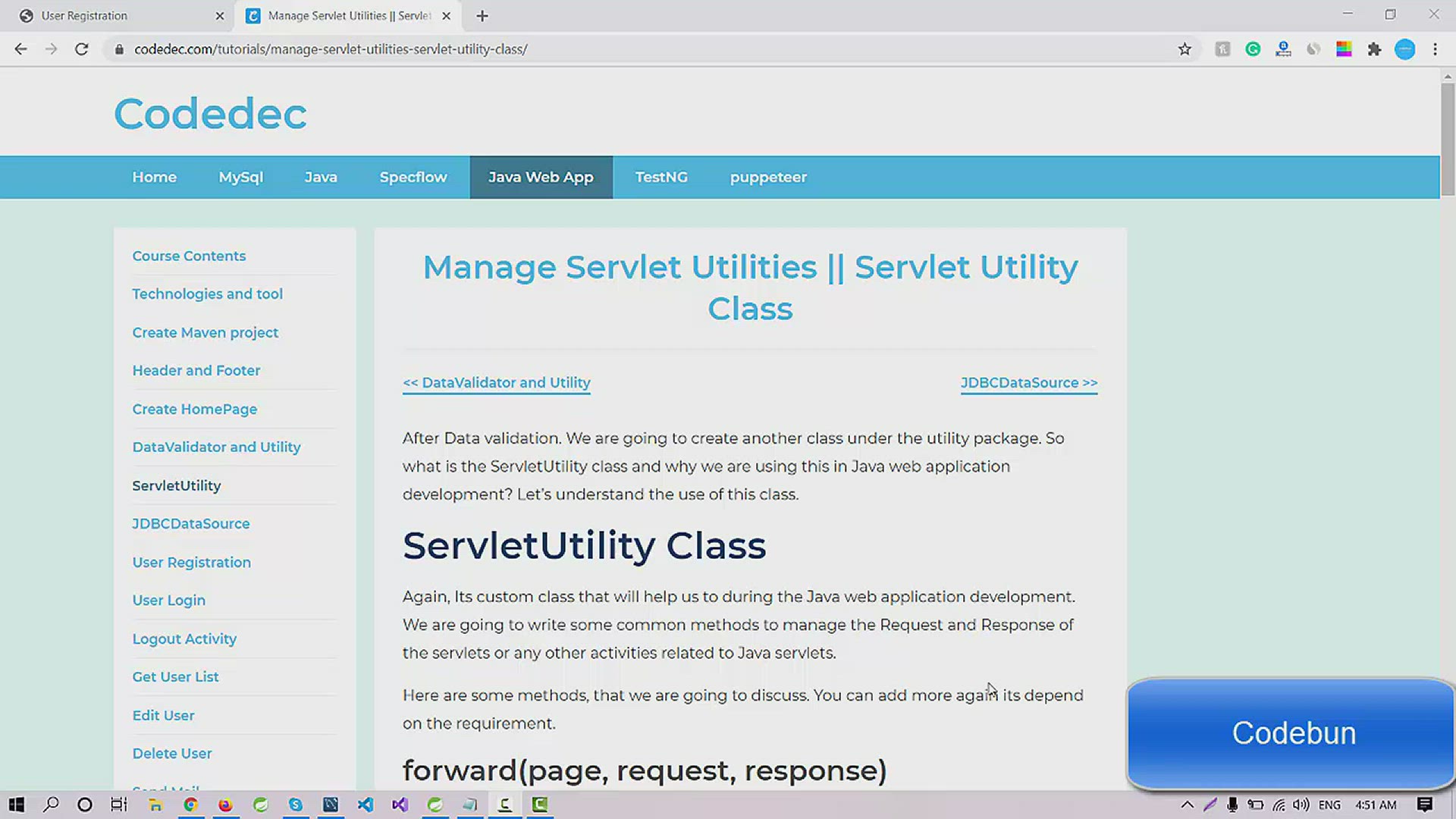The image size is (1456, 819).
Task: Click the gray circular swirl extension
Action: tap(1313, 49)
